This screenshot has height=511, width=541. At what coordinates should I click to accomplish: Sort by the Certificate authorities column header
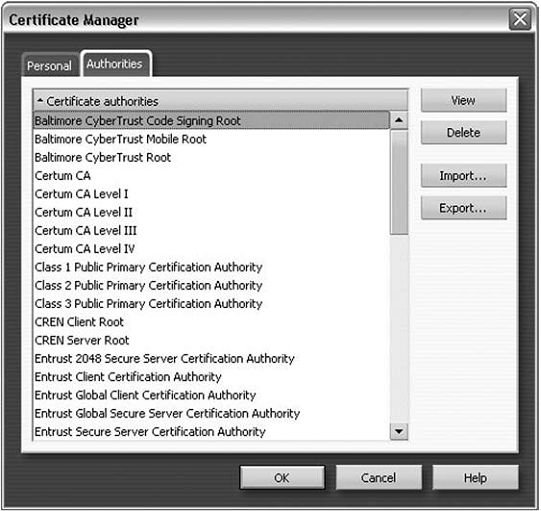pyautogui.click(x=220, y=101)
